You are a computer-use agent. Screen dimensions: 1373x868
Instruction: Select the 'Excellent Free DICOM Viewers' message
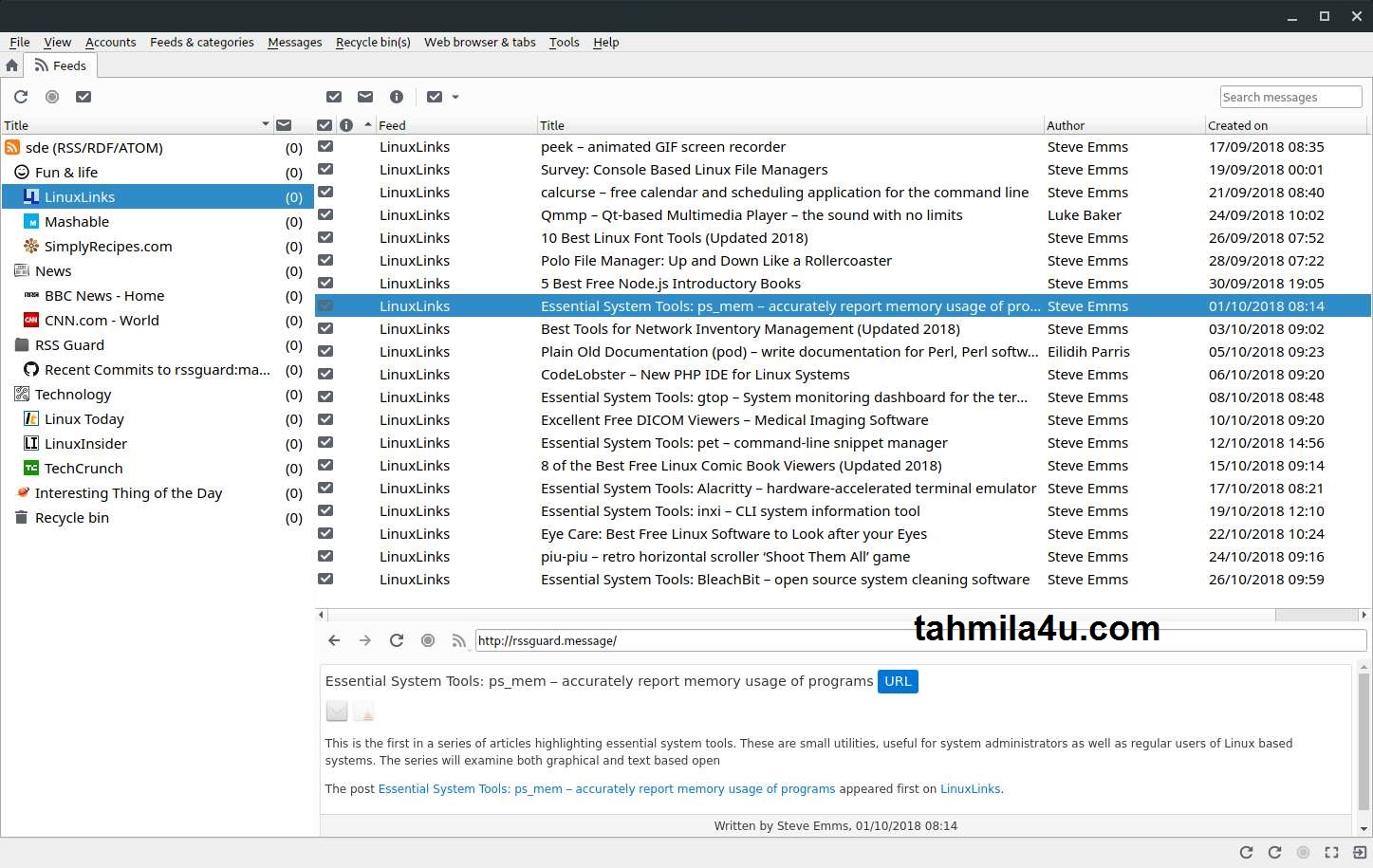(843, 419)
